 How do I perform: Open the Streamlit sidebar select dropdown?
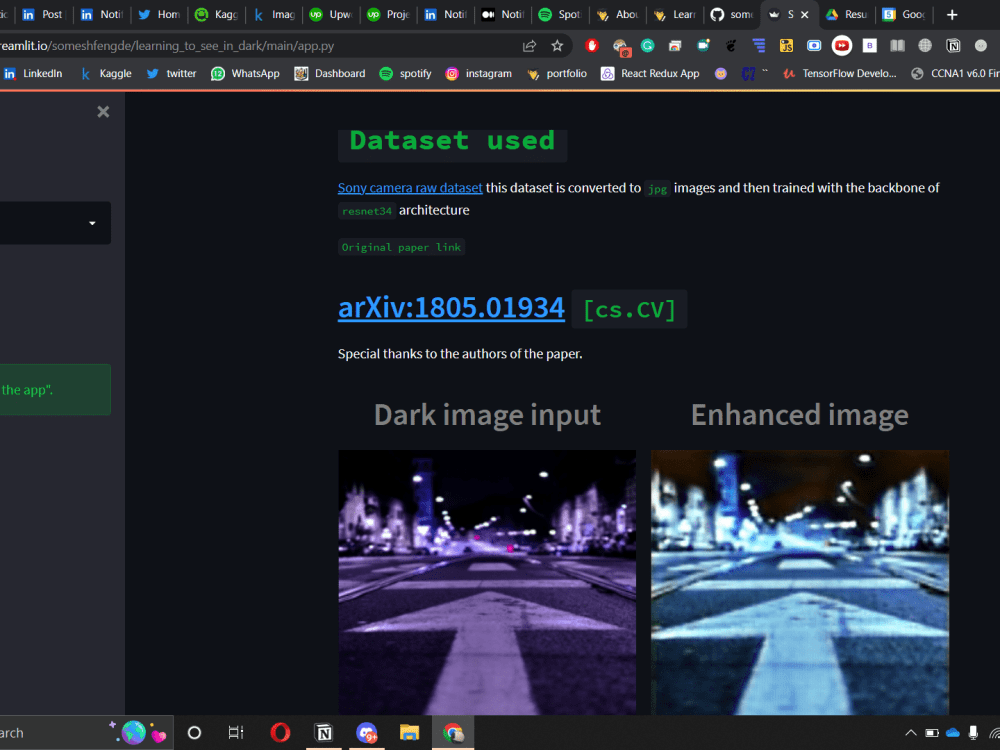coord(55,222)
